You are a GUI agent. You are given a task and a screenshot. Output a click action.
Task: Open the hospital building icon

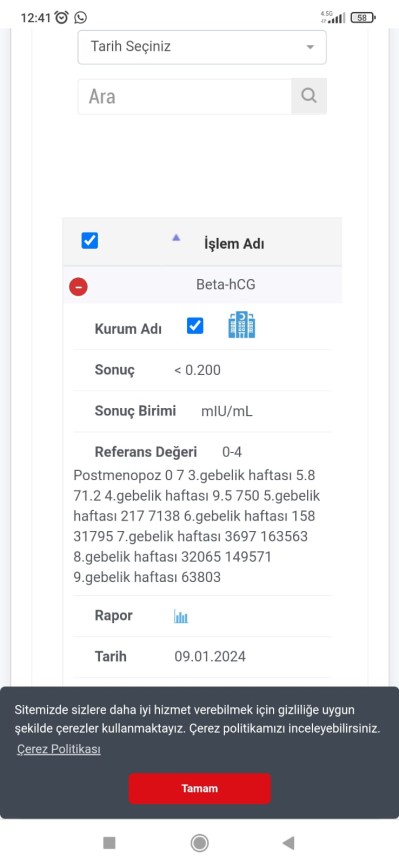click(242, 325)
